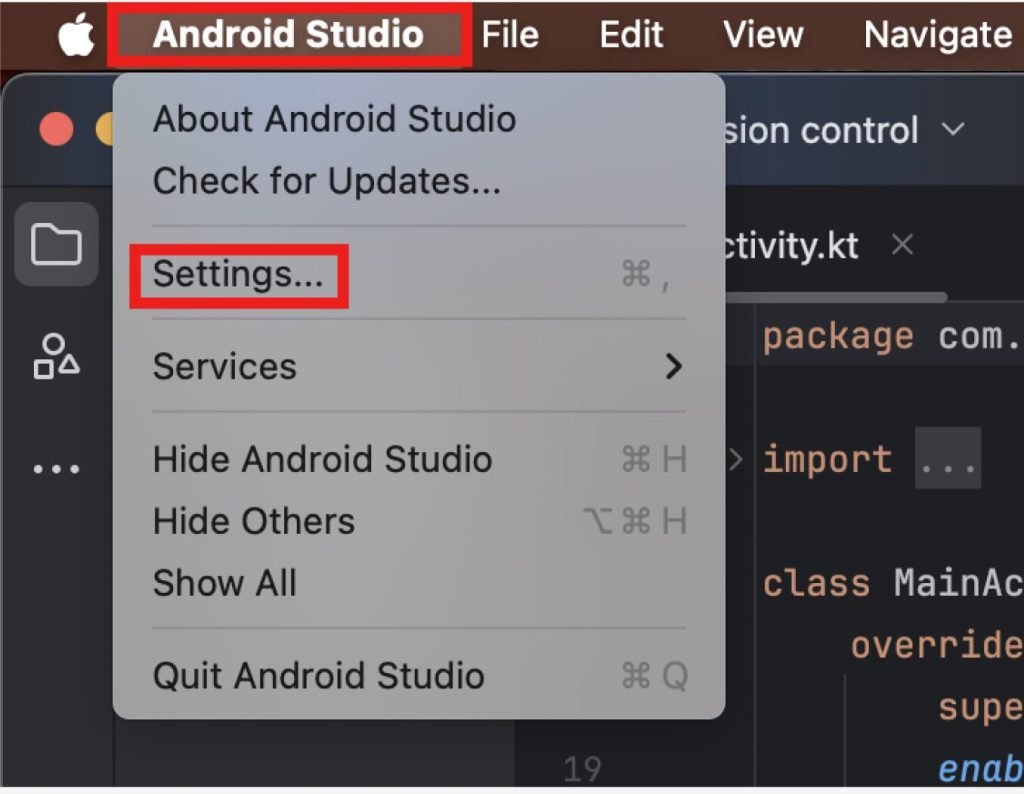Open the Resource Manager shapes icon
1024x794 pixels.
point(56,356)
